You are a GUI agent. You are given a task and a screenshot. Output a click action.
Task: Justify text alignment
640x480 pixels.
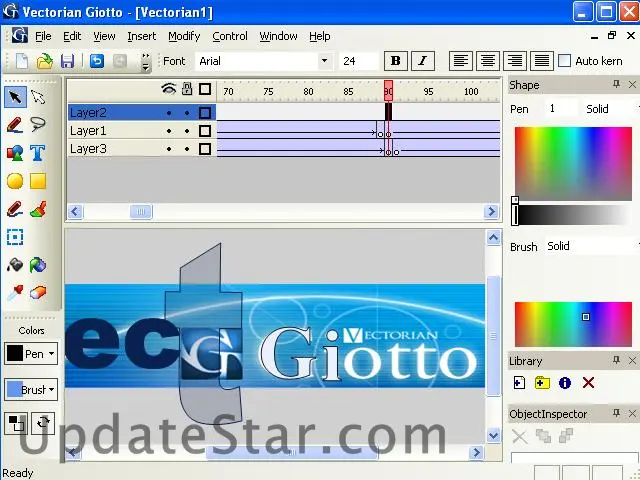542,61
